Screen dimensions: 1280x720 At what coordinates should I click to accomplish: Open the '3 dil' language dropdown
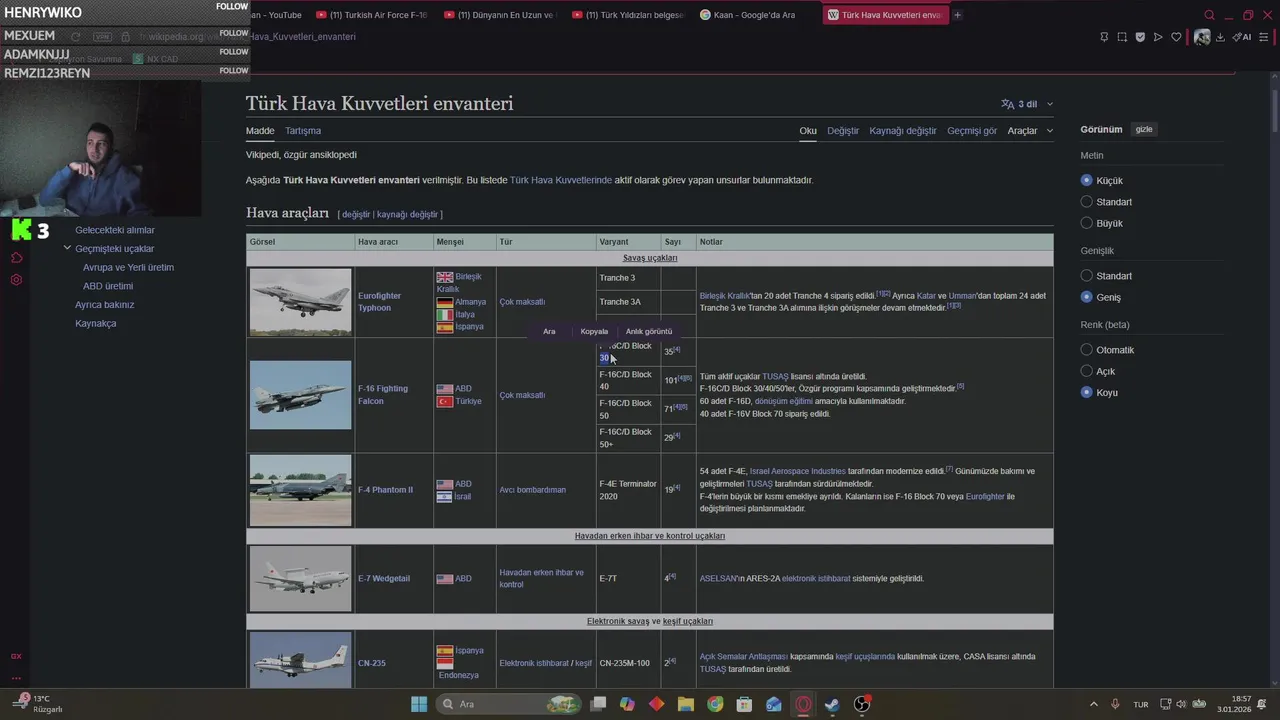[x=1027, y=104]
